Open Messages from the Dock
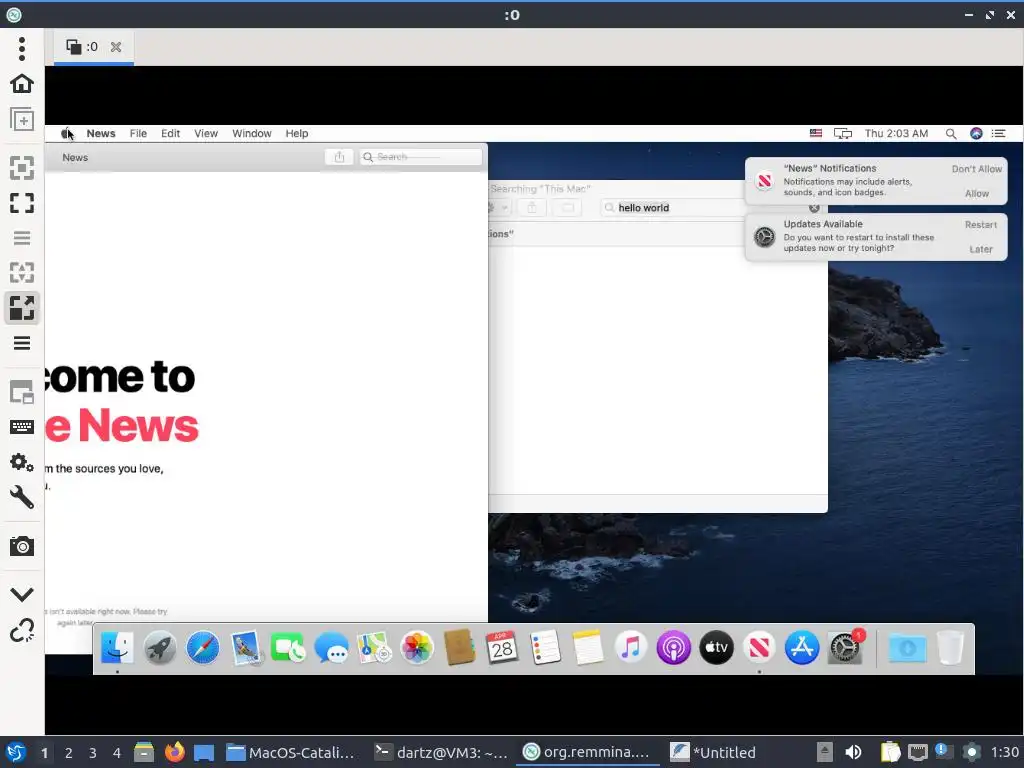The height and width of the screenshot is (768, 1024). [x=330, y=647]
